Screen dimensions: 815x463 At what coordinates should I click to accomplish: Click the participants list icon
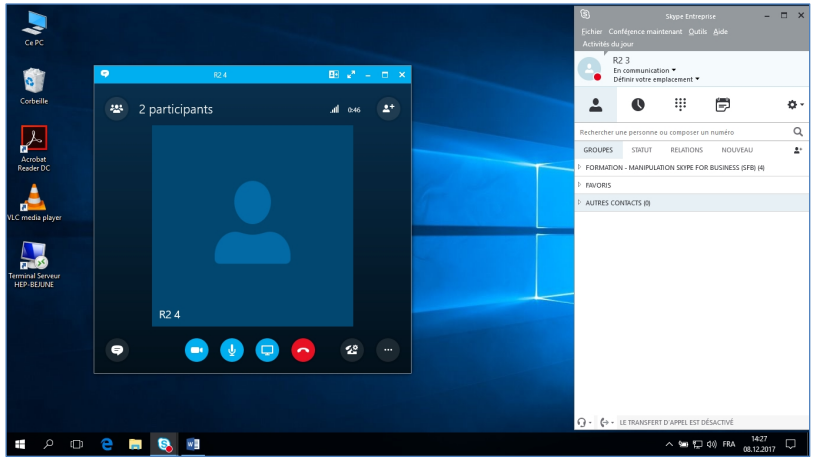pyautogui.click(x=116, y=109)
